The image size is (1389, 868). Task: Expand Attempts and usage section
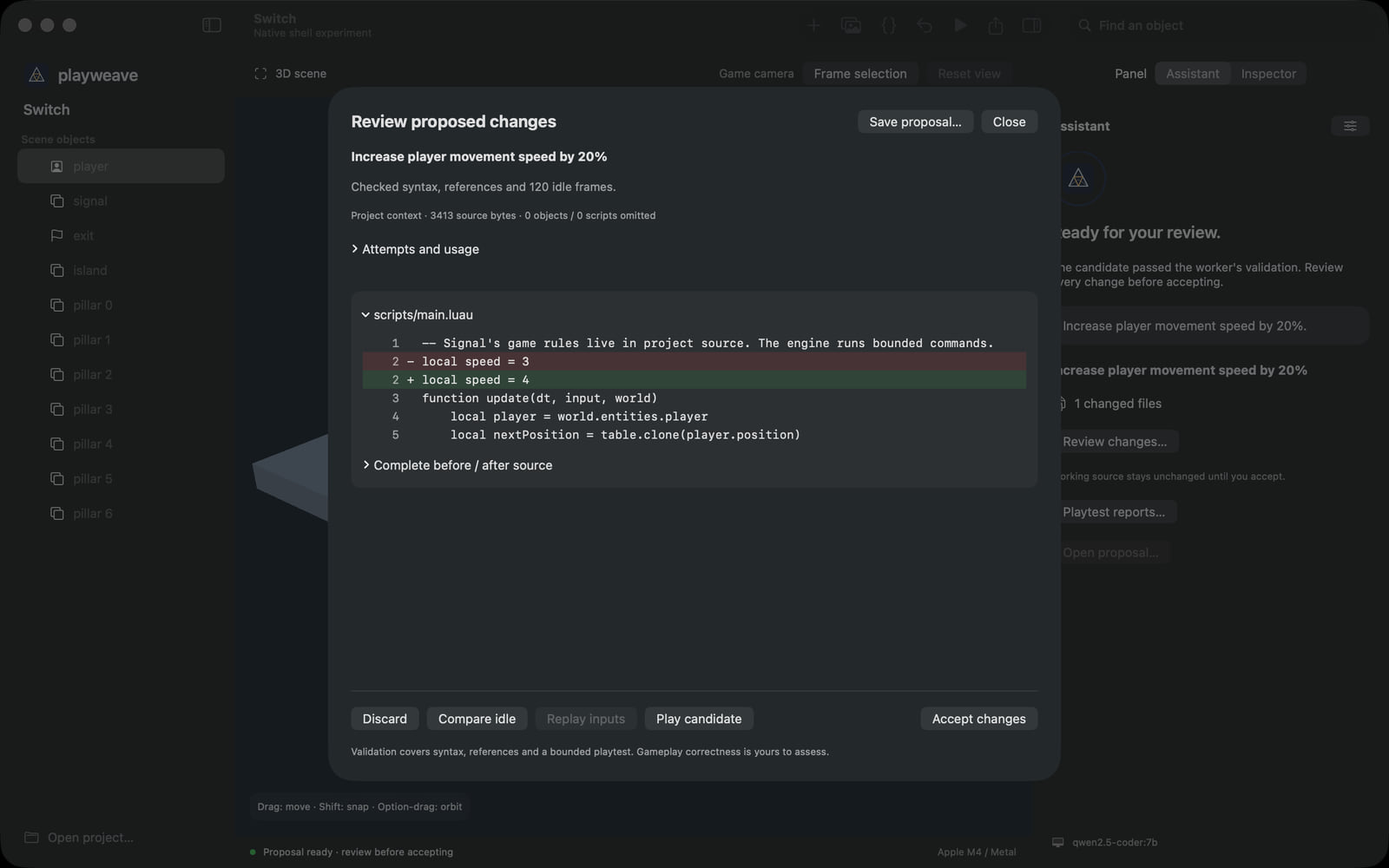coord(415,249)
